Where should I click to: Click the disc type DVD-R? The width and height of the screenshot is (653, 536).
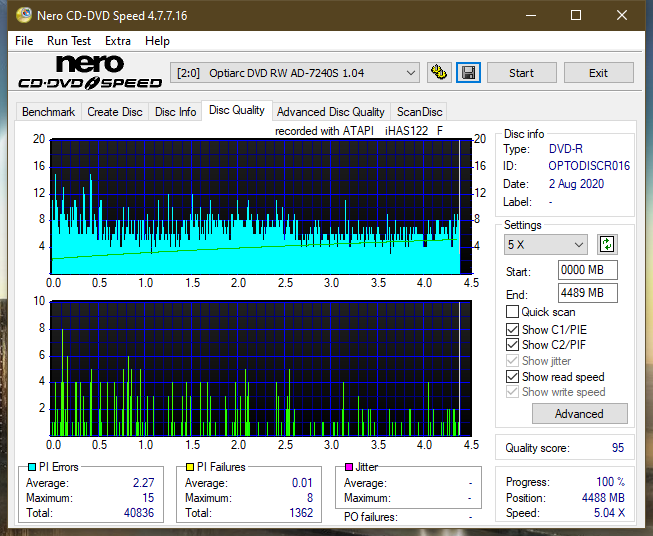click(x=566, y=149)
